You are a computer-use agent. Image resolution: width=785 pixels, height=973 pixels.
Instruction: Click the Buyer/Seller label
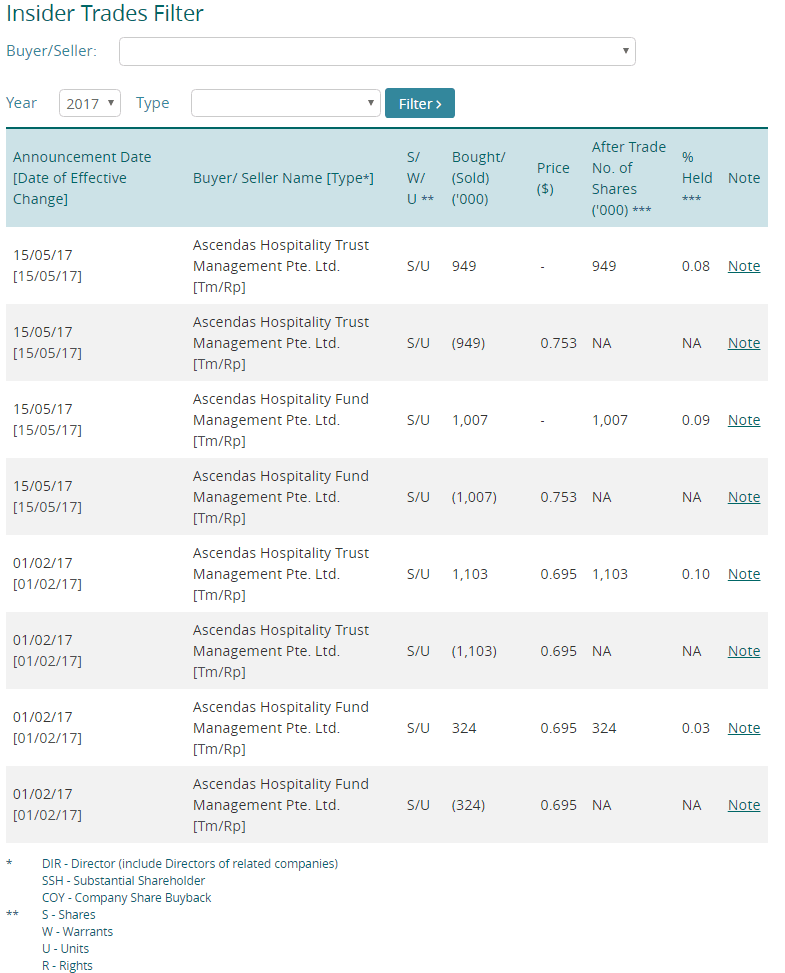(x=52, y=51)
